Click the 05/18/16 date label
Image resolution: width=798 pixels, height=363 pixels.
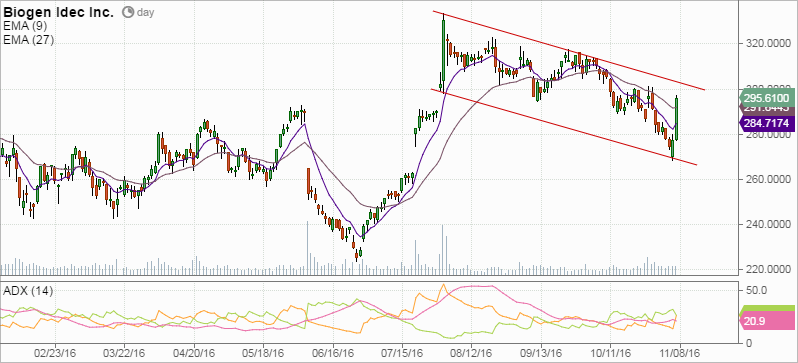[x=263, y=353]
